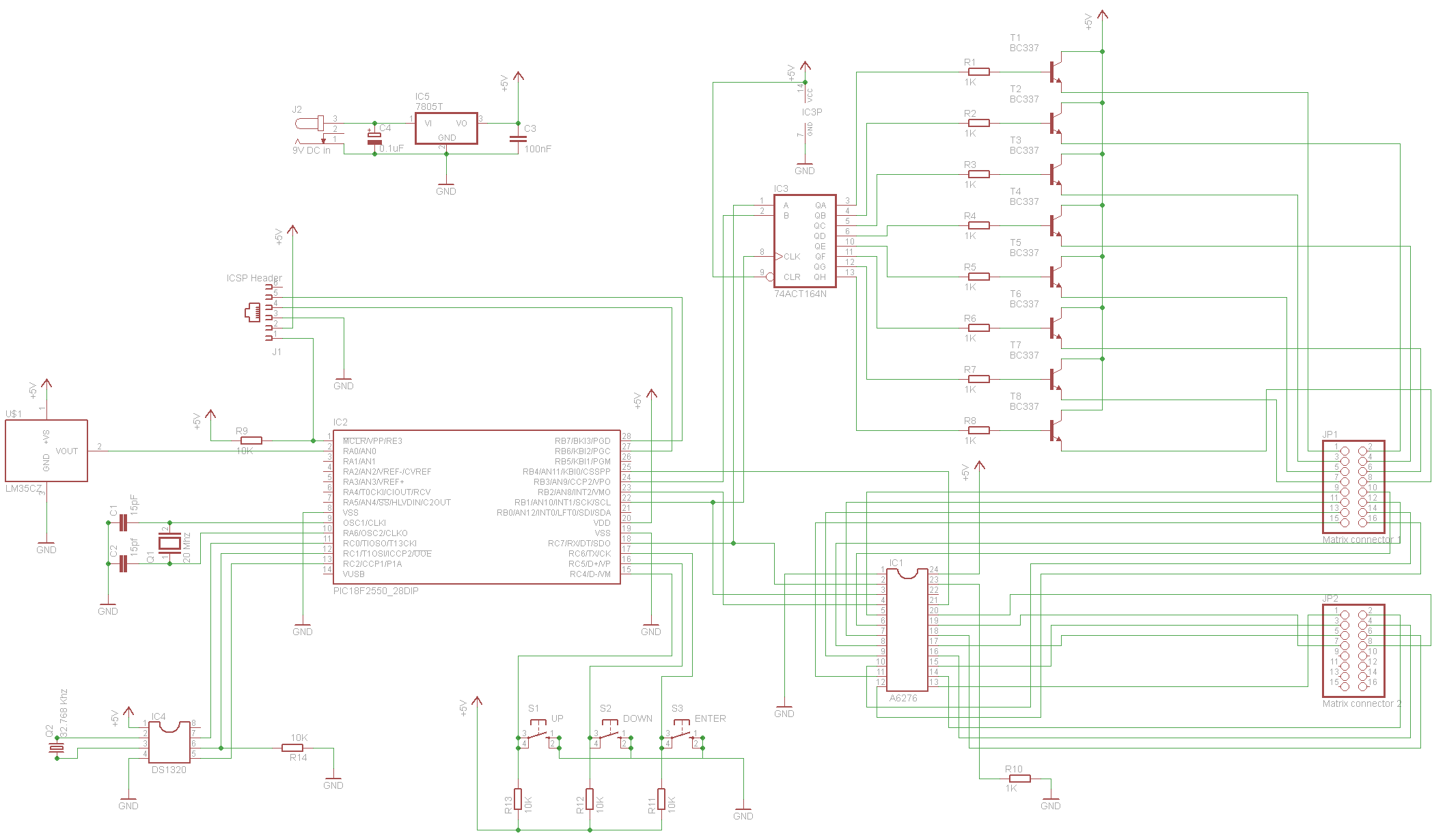Image resolution: width=1432 pixels, height=840 pixels.
Task: Click the "CLR" pin label on IC3
Action: click(x=792, y=277)
